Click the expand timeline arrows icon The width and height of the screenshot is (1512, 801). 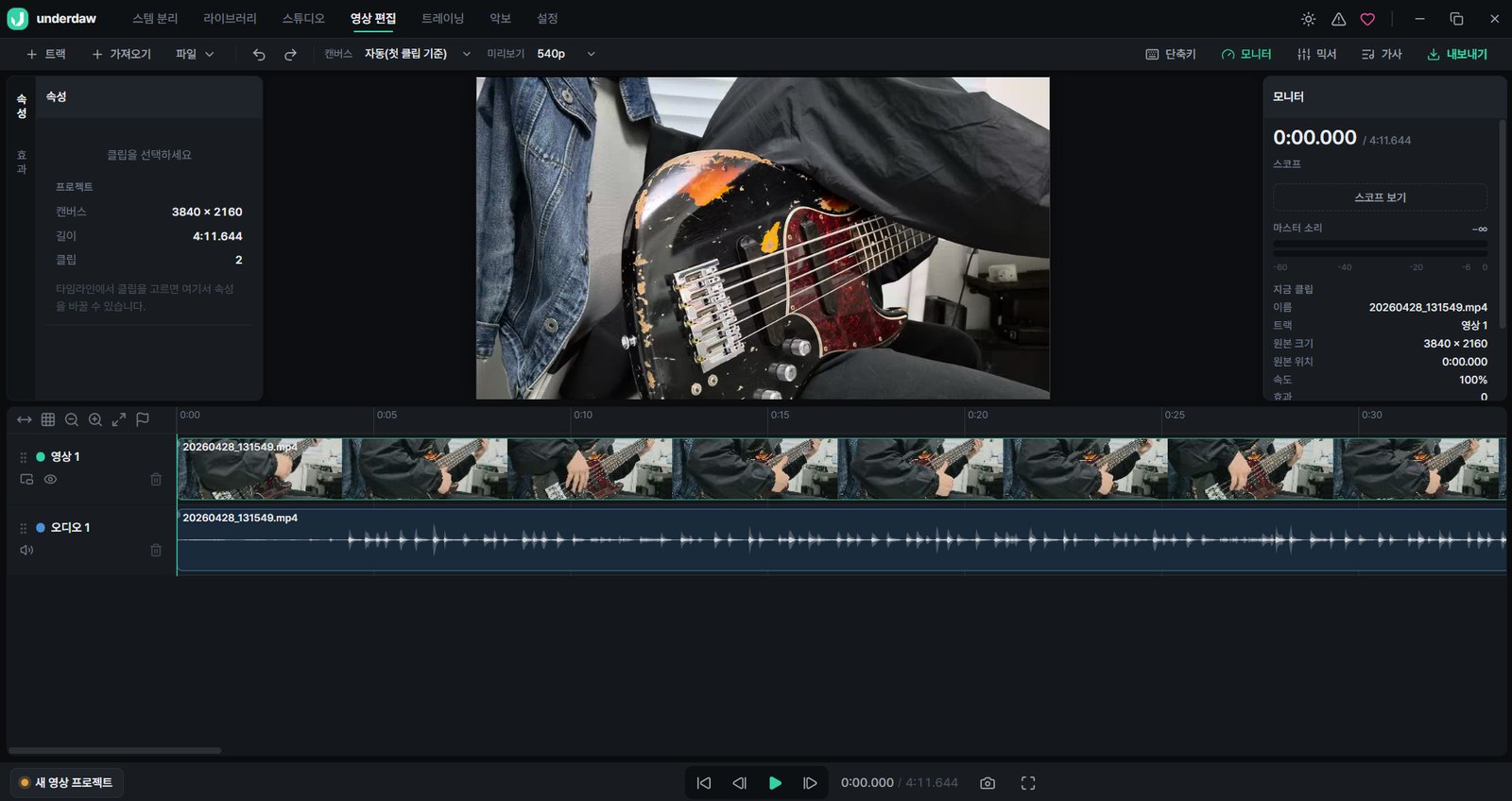click(x=119, y=419)
